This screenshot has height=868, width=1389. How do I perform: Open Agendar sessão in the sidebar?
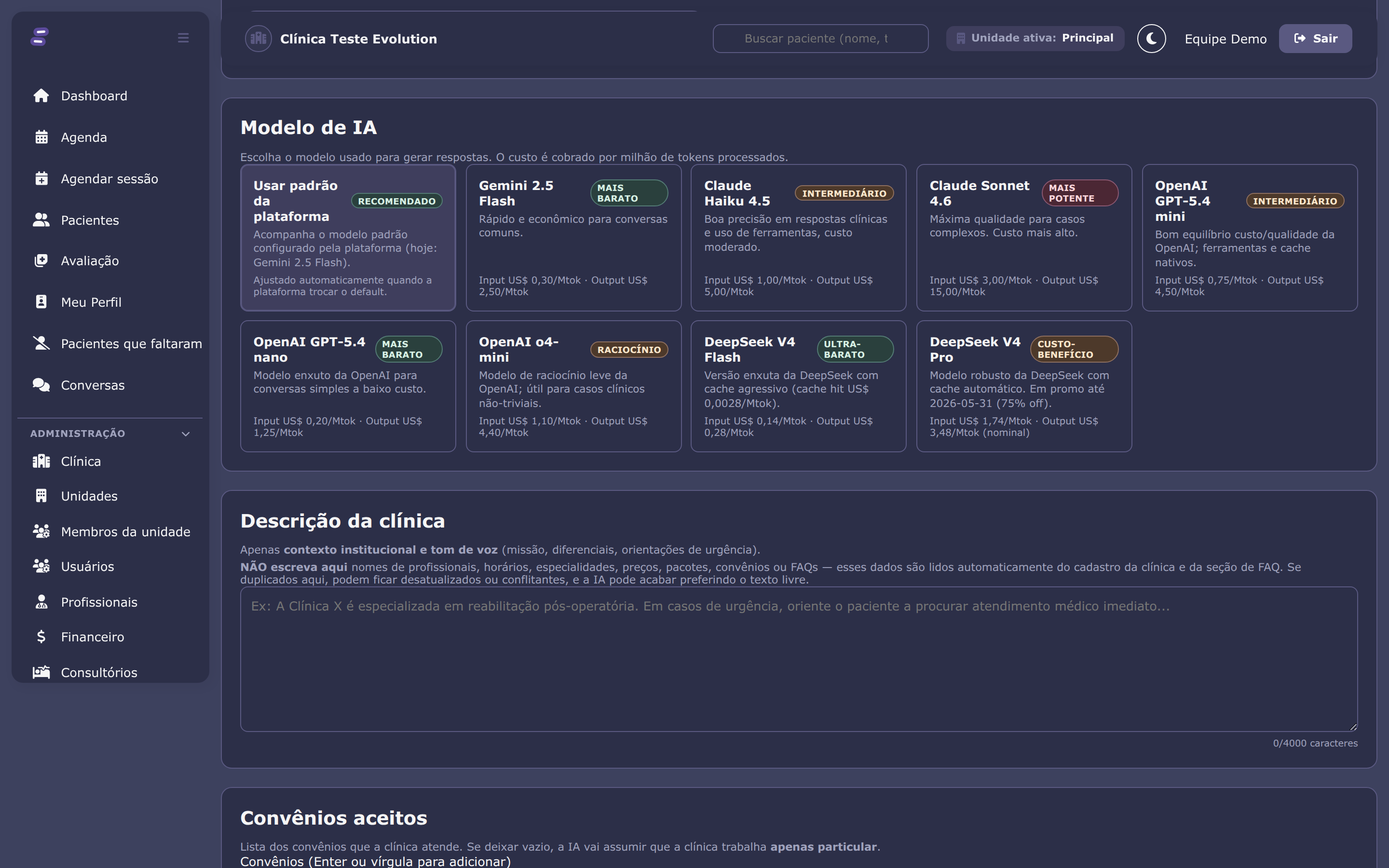point(110,178)
